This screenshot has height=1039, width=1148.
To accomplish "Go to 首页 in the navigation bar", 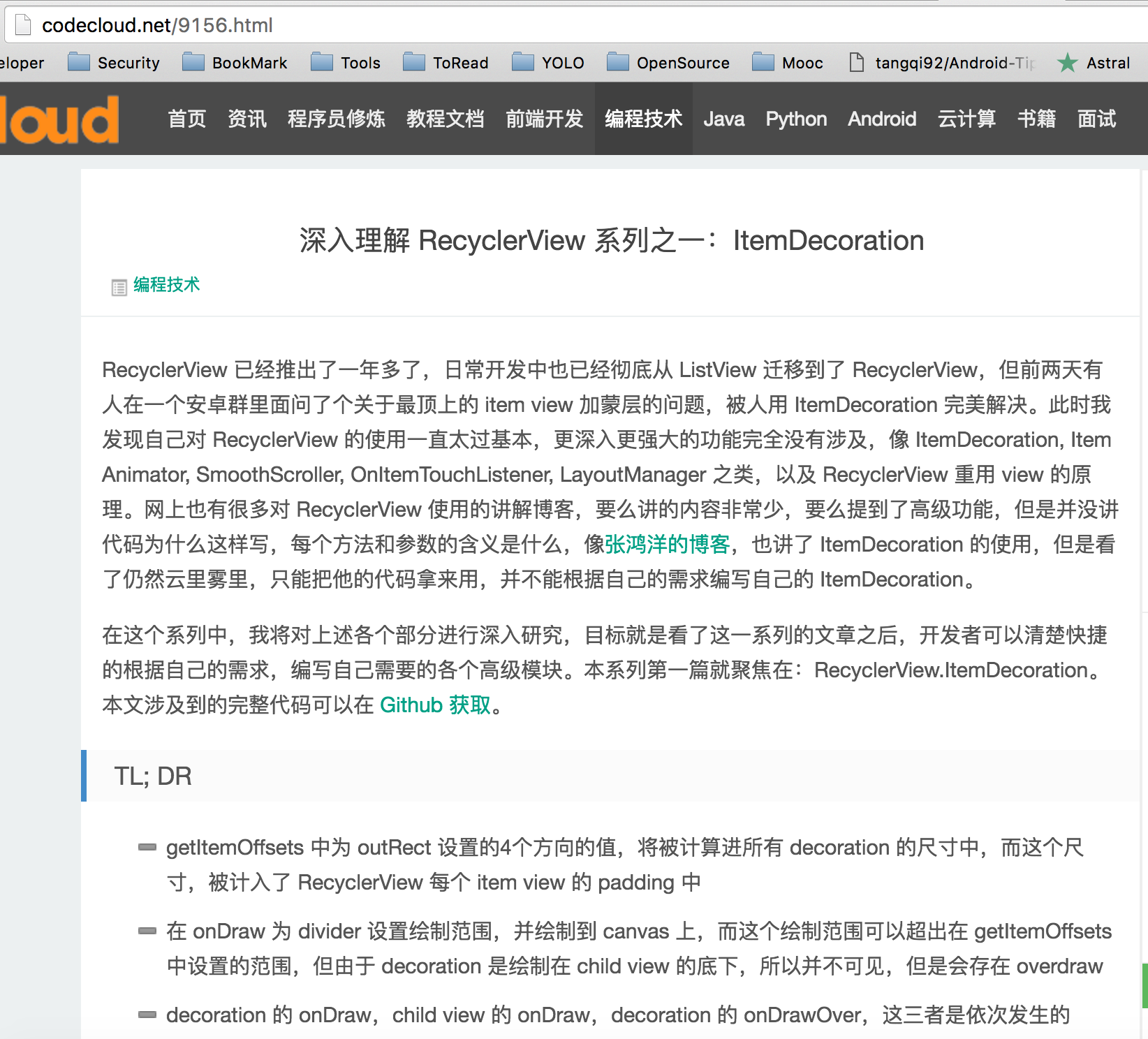I will click(187, 119).
